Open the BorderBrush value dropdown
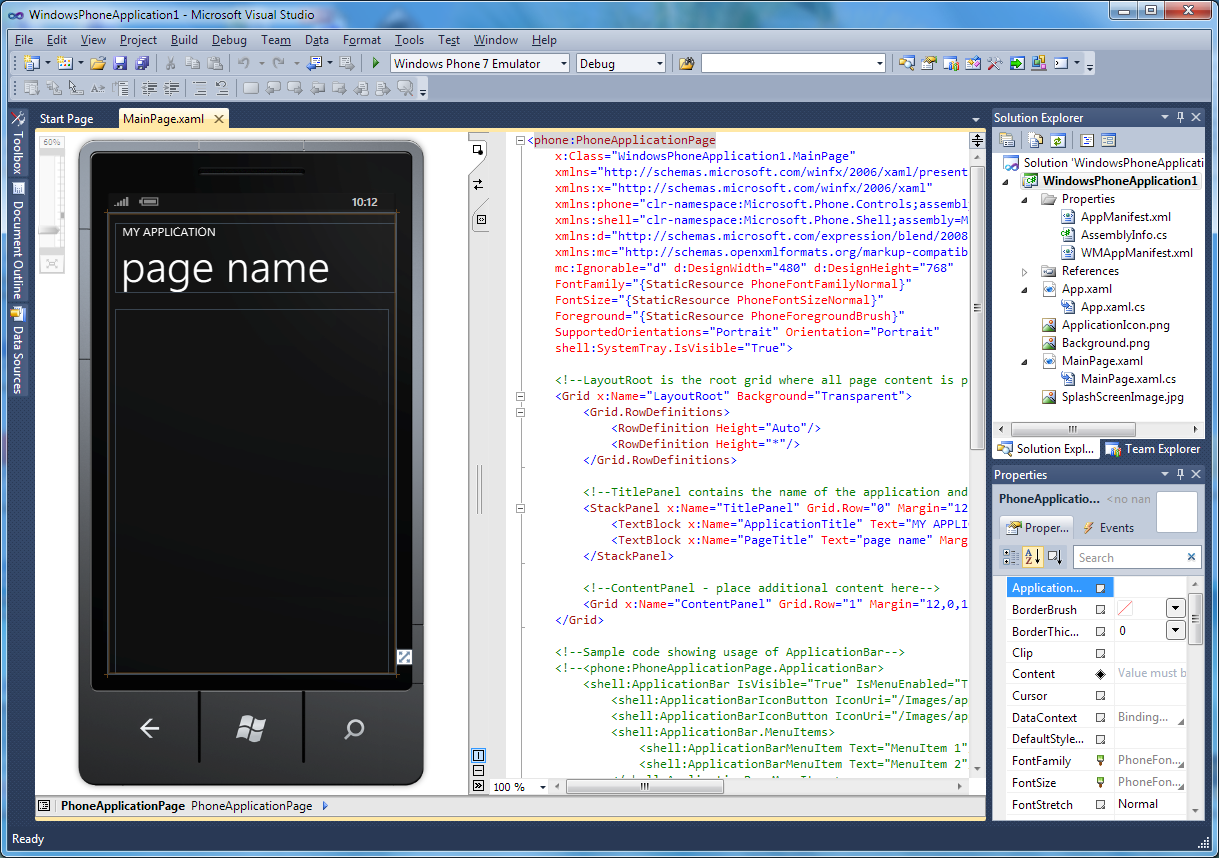This screenshot has height=858, width=1219. pos(1175,608)
